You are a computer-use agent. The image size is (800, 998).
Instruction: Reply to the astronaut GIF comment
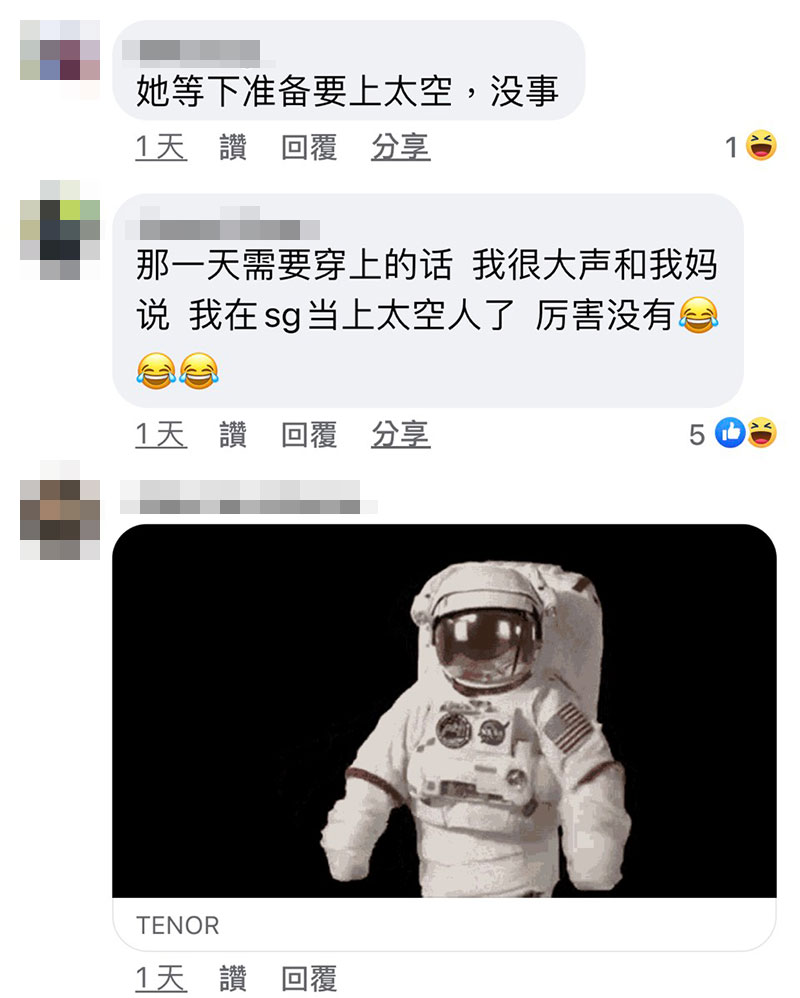coord(309,978)
